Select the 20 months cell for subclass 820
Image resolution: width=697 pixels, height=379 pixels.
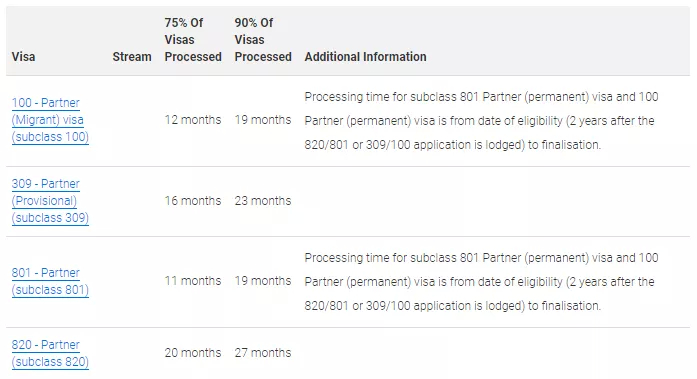pyautogui.click(x=193, y=353)
